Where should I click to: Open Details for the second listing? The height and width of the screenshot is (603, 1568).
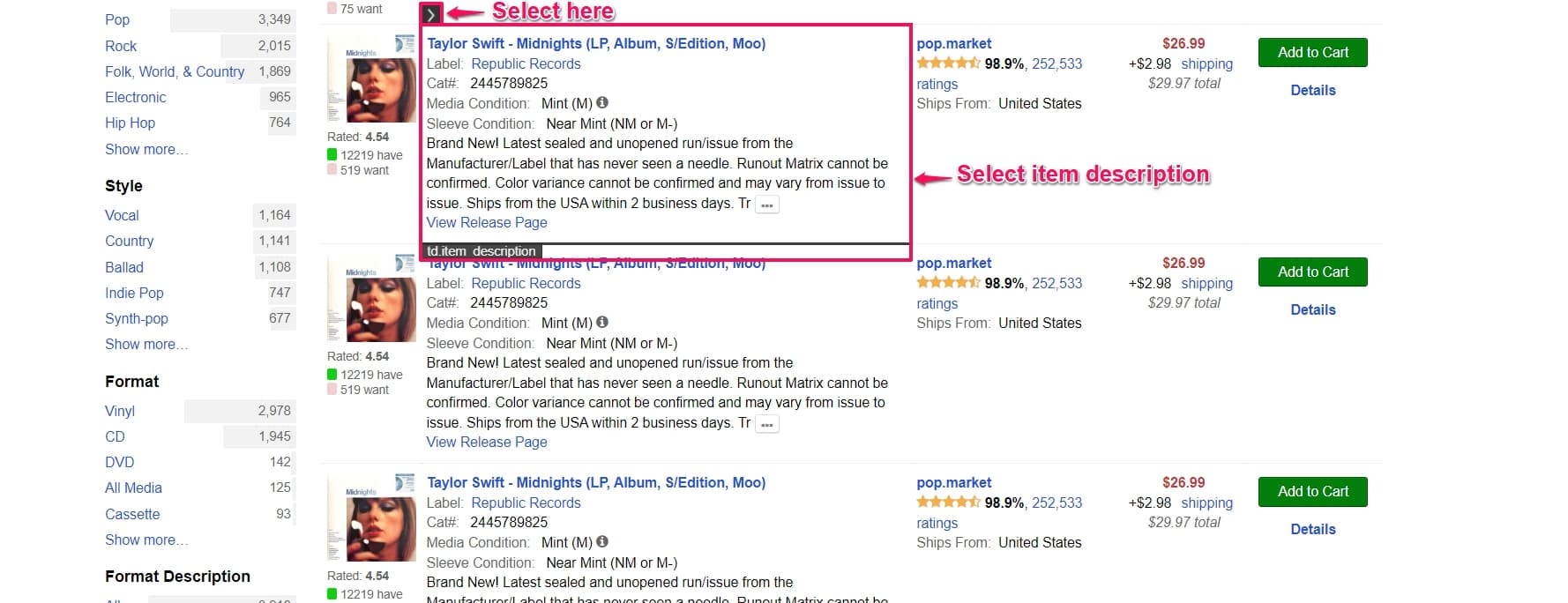point(1312,309)
